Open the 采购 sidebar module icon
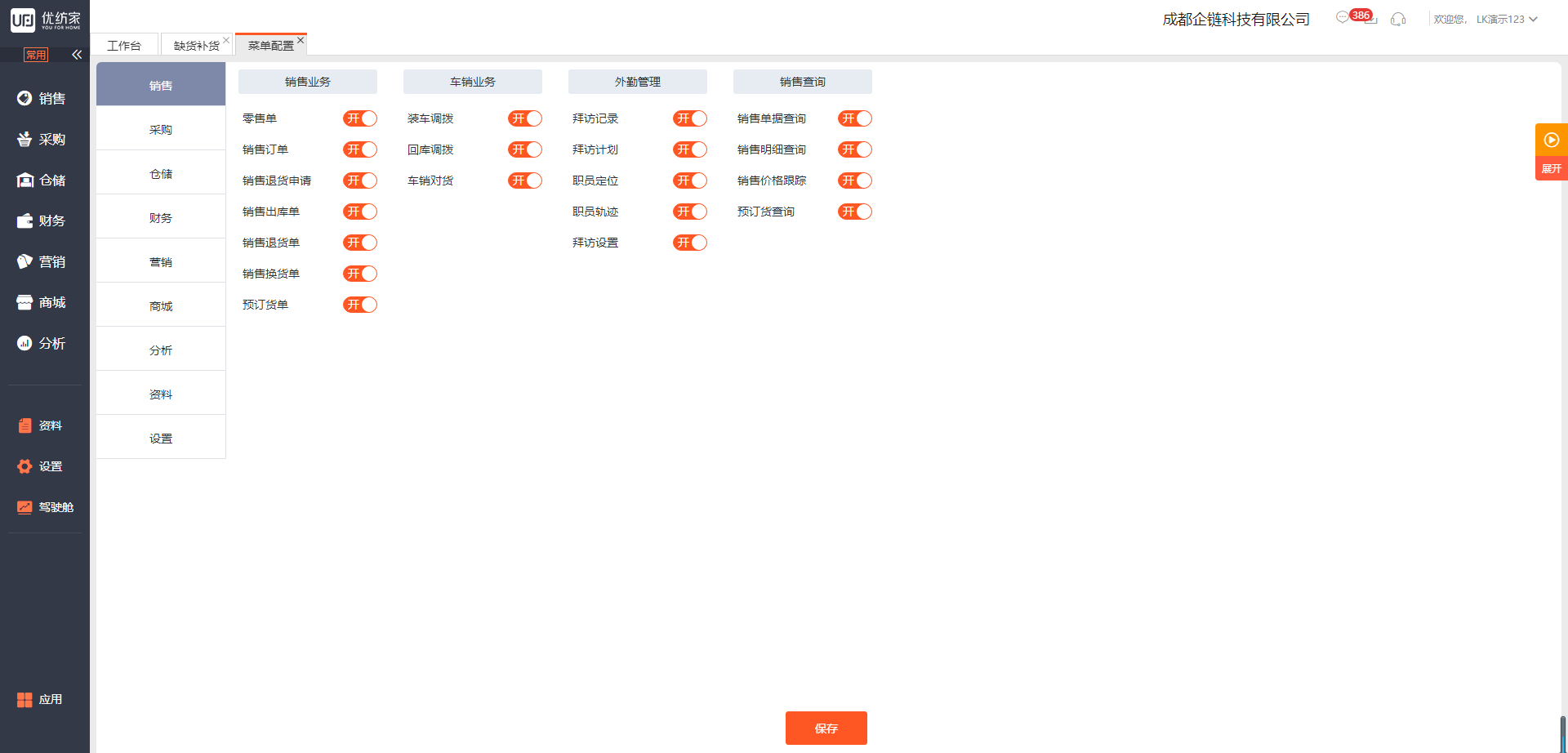 tap(24, 140)
